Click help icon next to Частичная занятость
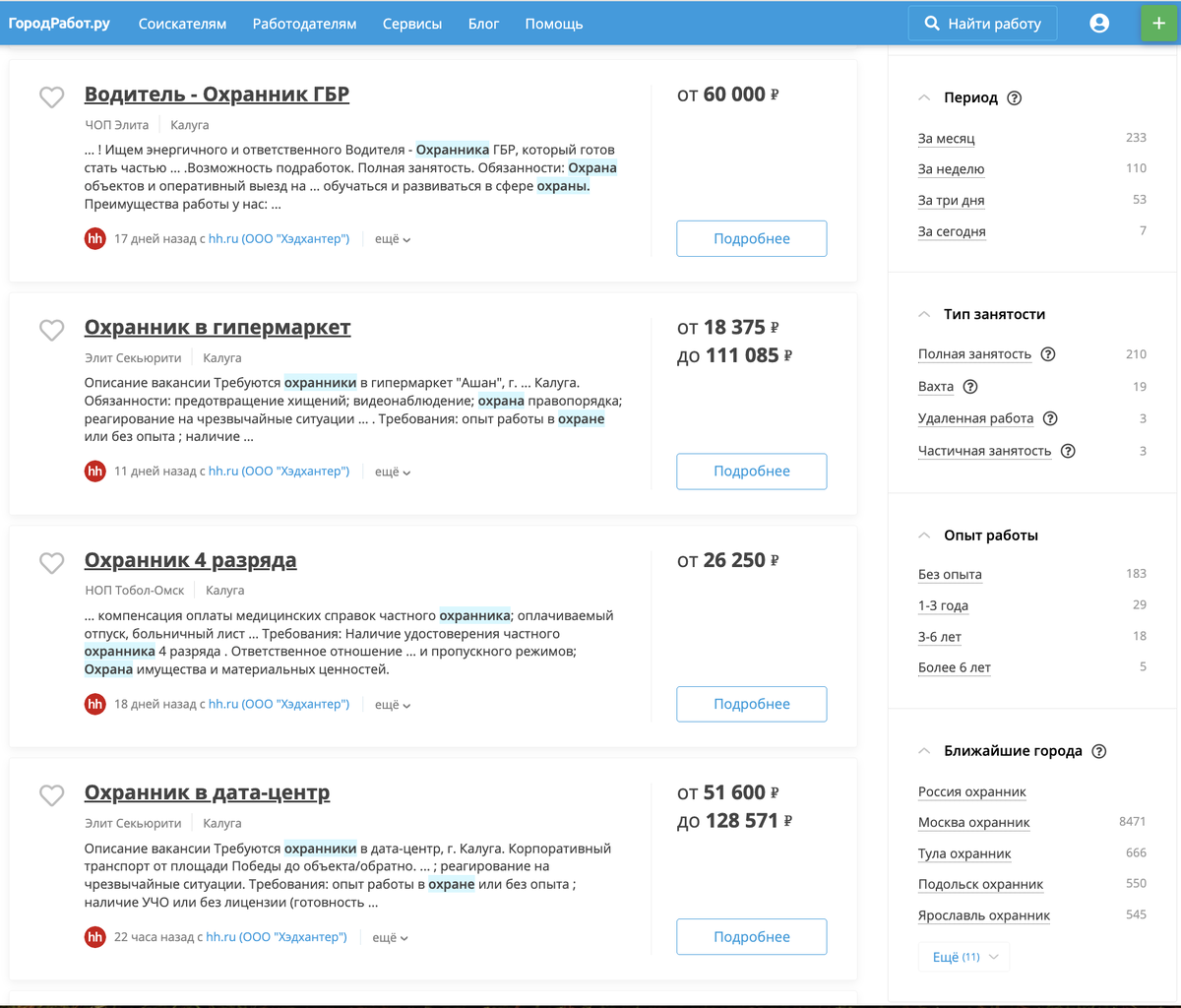Image resolution: width=1181 pixels, height=1008 pixels. tap(1068, 451)
